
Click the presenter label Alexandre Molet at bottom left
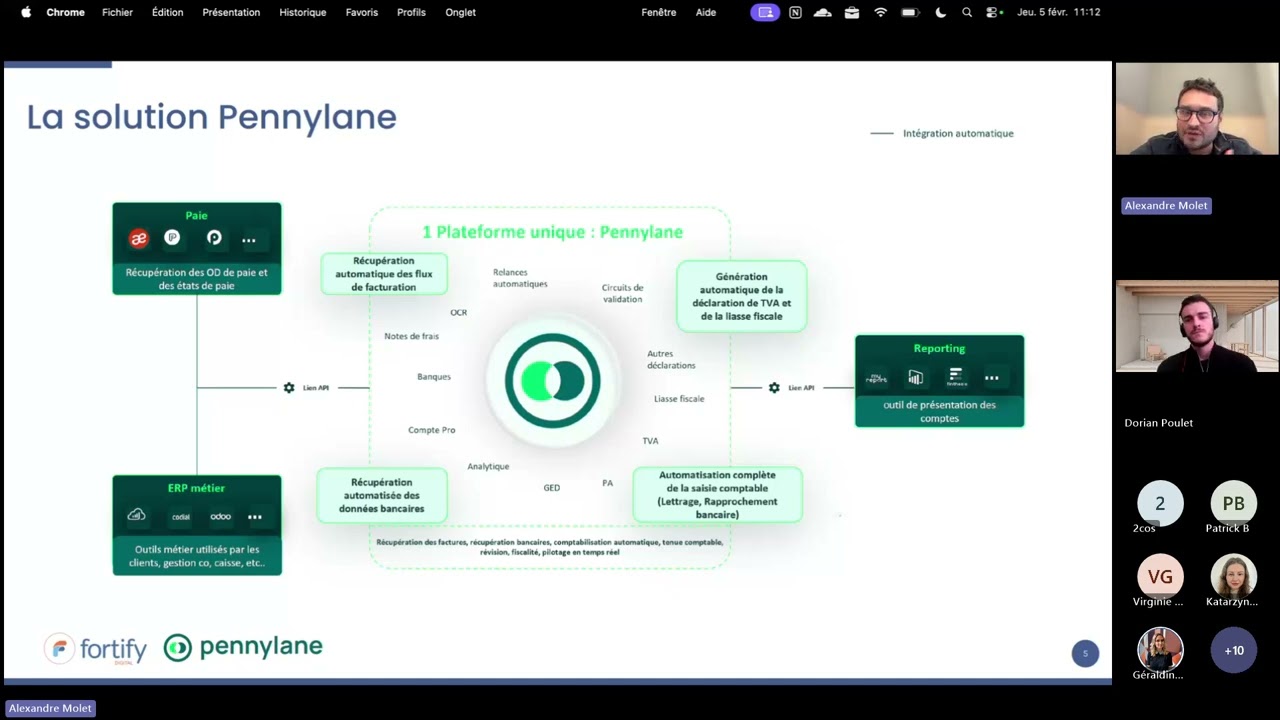(50, 708)
